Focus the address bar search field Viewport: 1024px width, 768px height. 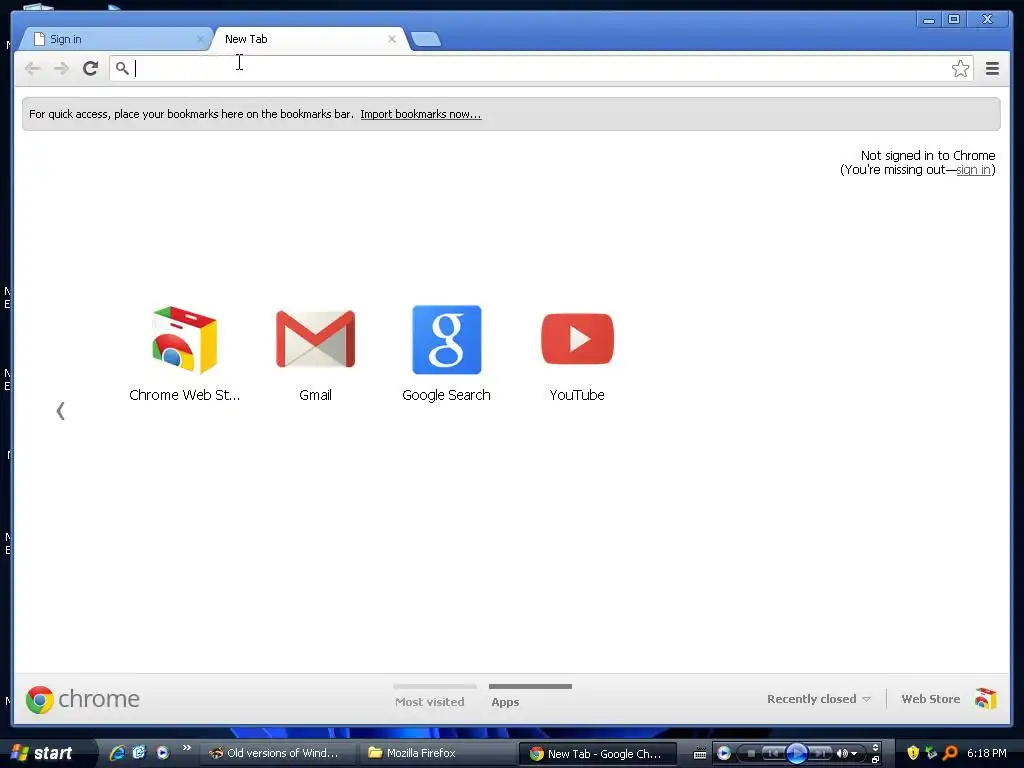click(x=541, y=68)
